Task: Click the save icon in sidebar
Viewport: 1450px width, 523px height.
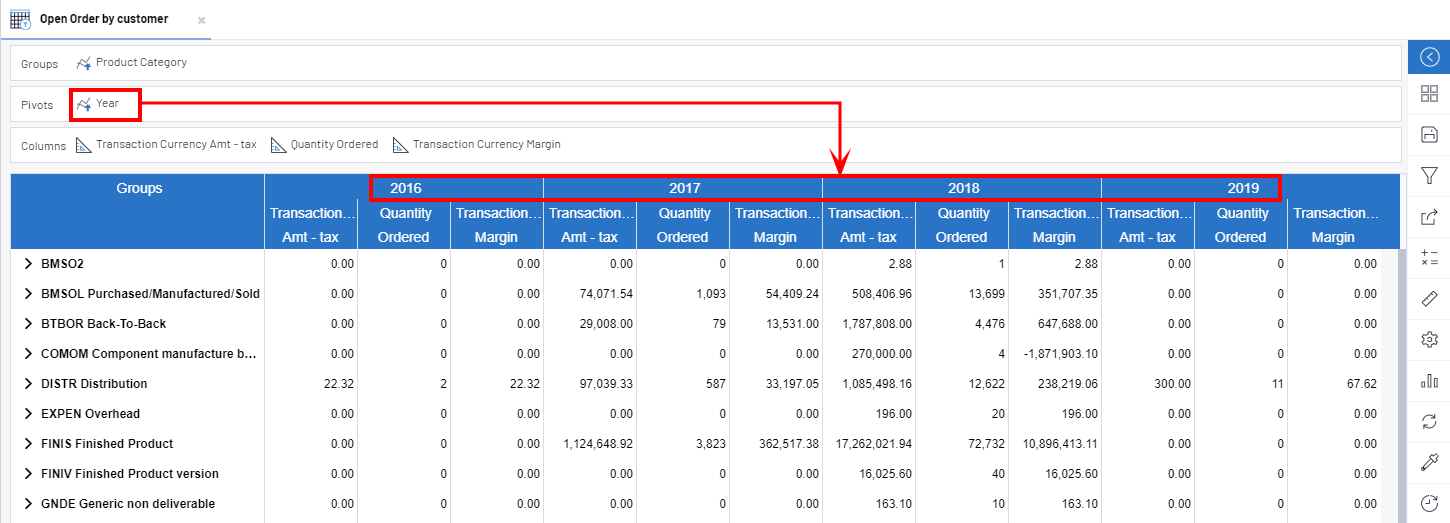Action: click(x=1429, y=134)
